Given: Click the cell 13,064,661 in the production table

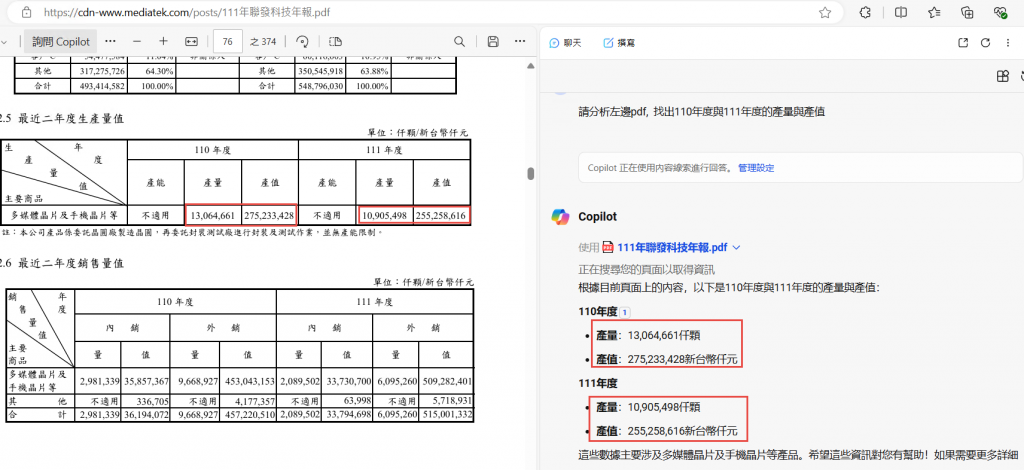Looking at the screenshot, I should 213,215.
